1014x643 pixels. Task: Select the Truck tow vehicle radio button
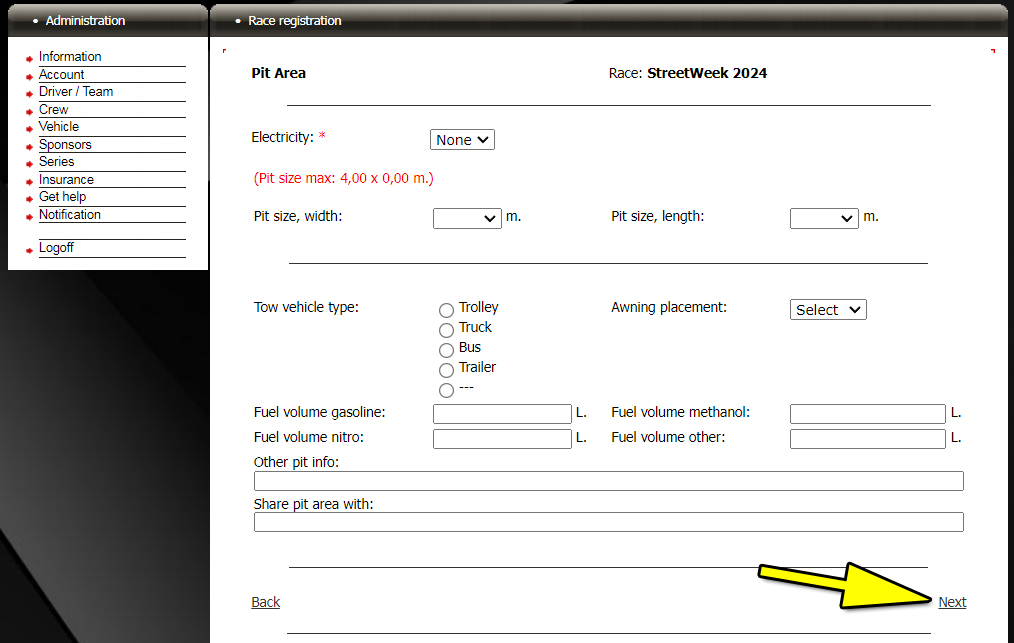pyautogui.click(x=446, y=331)
